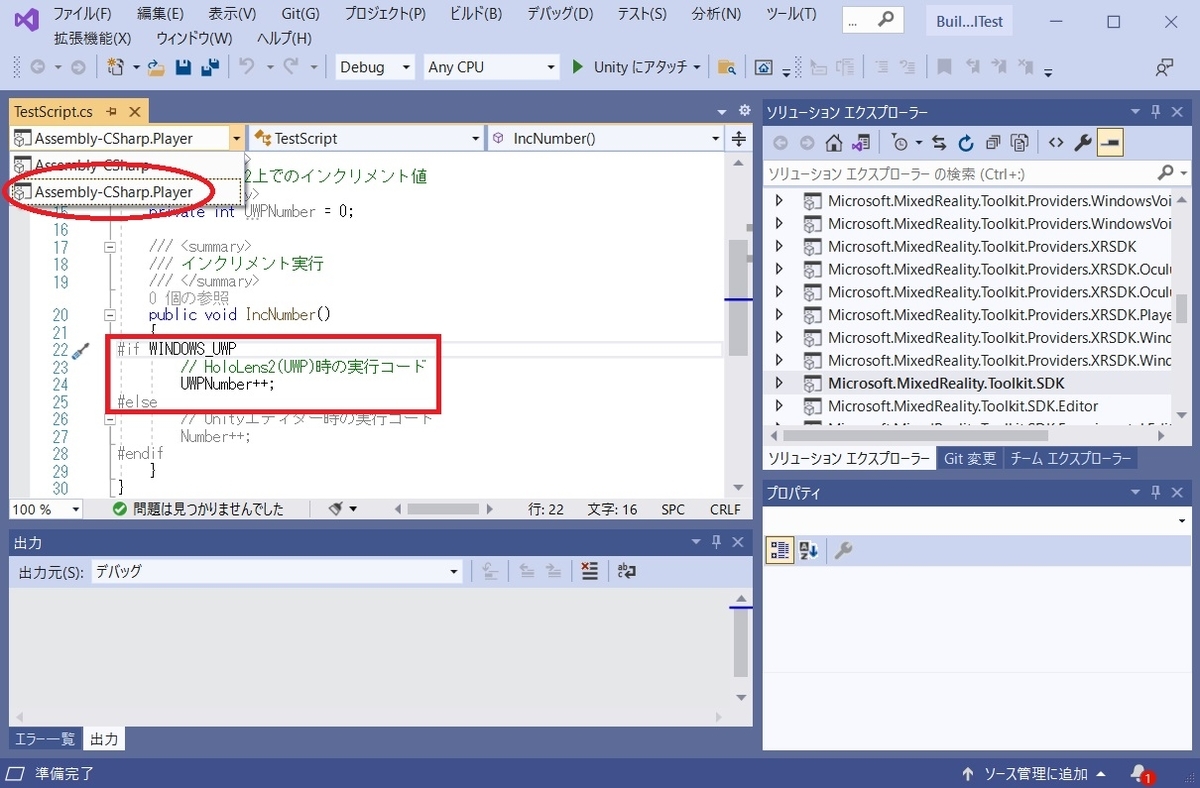Switch to the Git 変更 tab
Screen dimensions: 1200x788
970,458
